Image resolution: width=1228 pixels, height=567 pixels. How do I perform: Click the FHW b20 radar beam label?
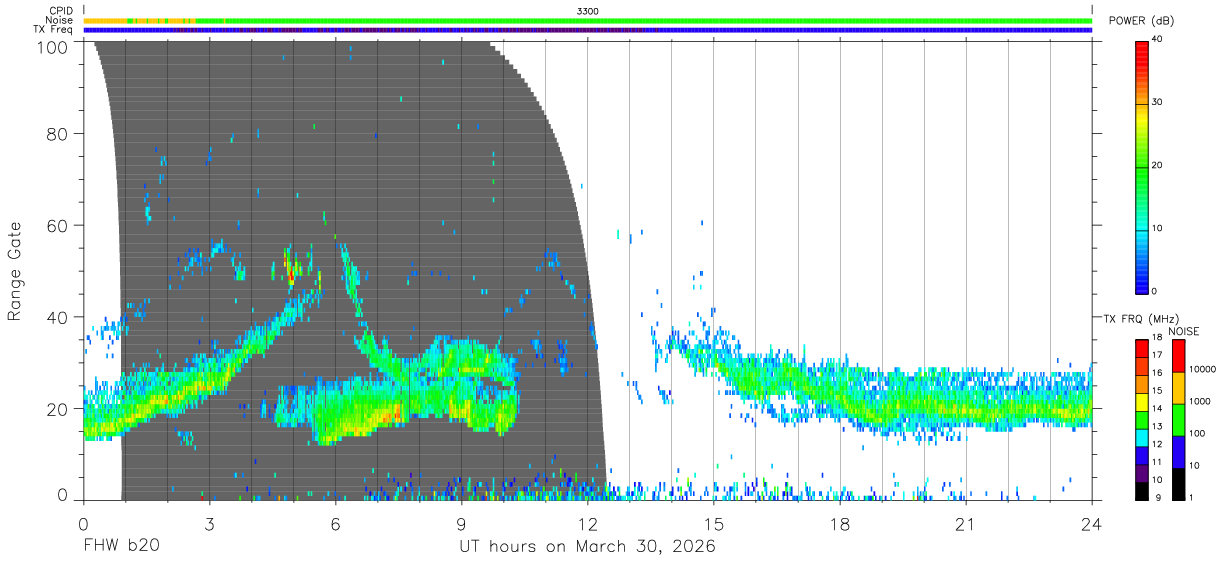tap(121, 547)
